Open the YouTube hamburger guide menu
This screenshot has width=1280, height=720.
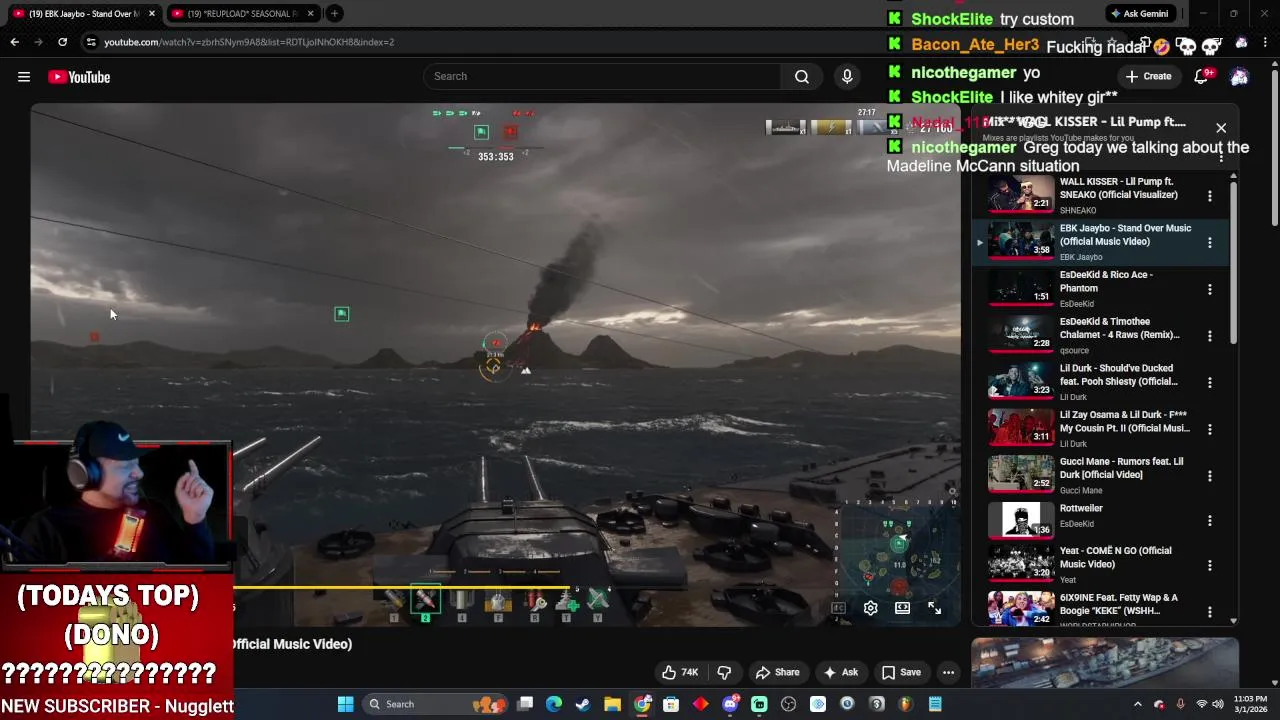(x=24, y=77)
